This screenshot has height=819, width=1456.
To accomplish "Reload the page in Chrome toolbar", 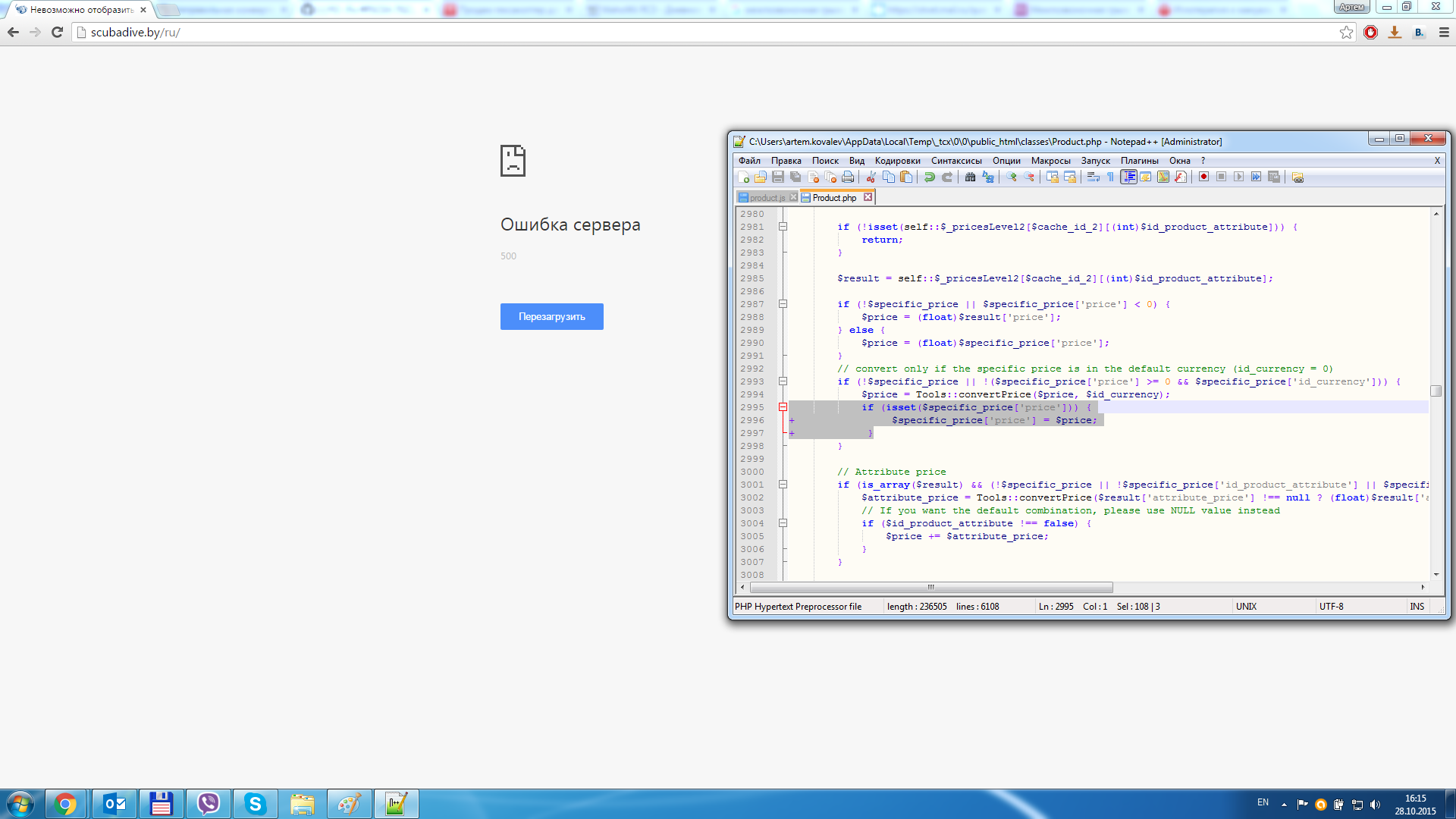I will [x=57, y=33].
